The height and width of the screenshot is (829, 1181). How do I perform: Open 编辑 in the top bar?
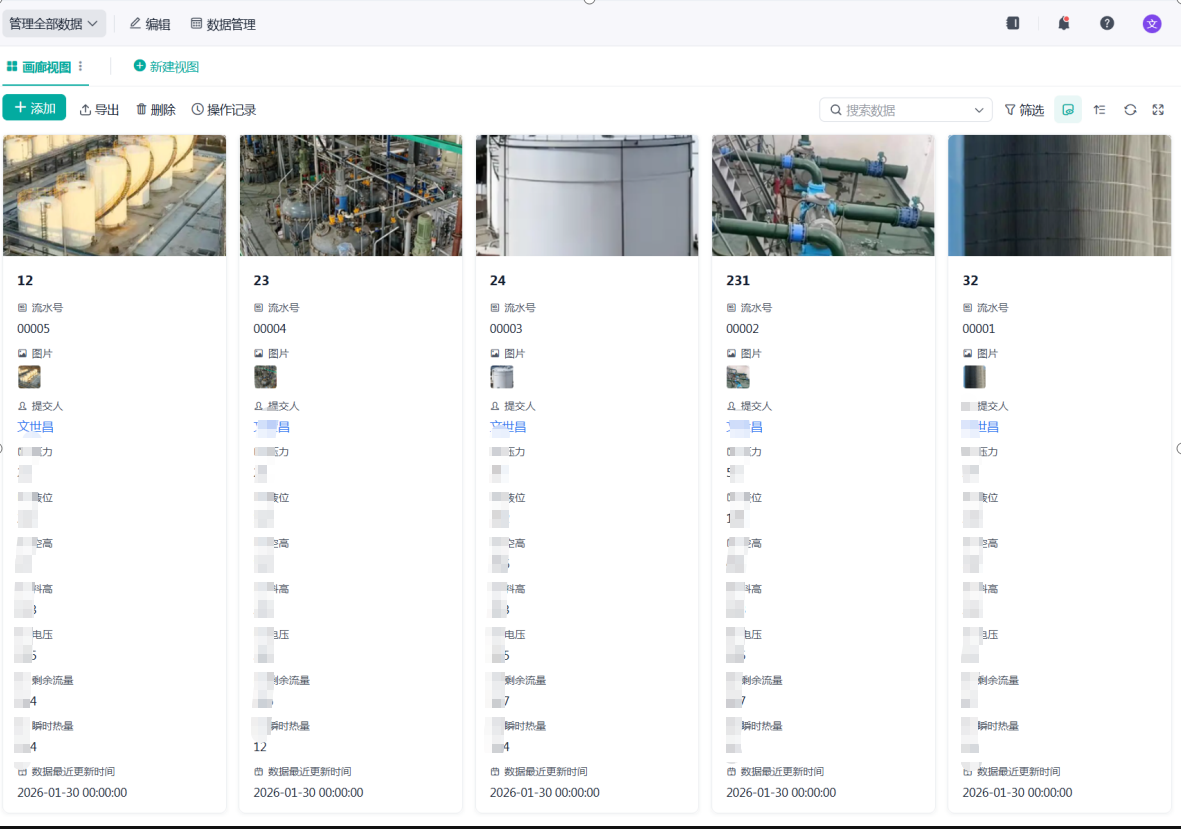coord(150,24)
